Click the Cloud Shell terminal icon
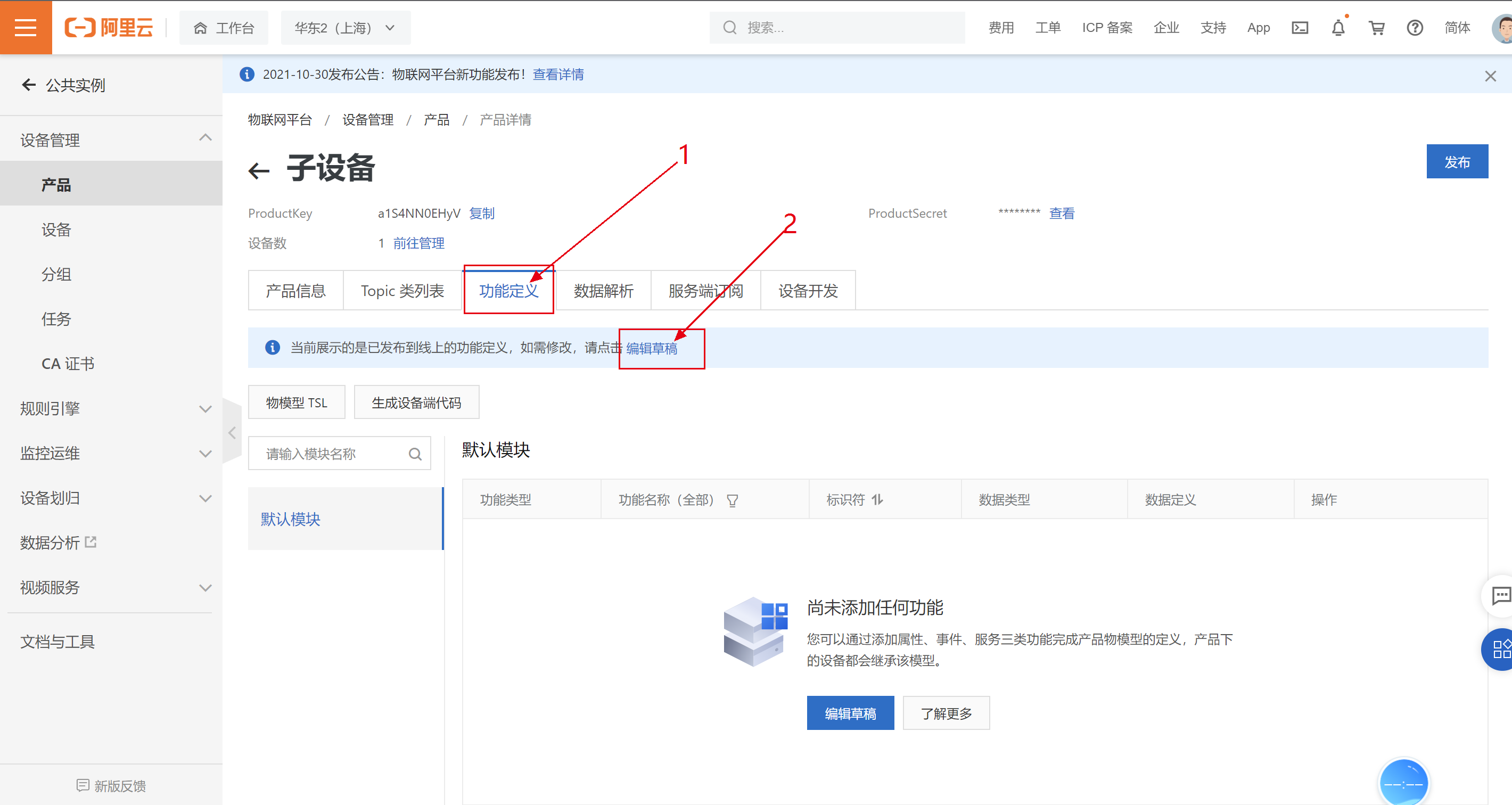This screenshot has width=1512, height=805. pos(1300,28)
